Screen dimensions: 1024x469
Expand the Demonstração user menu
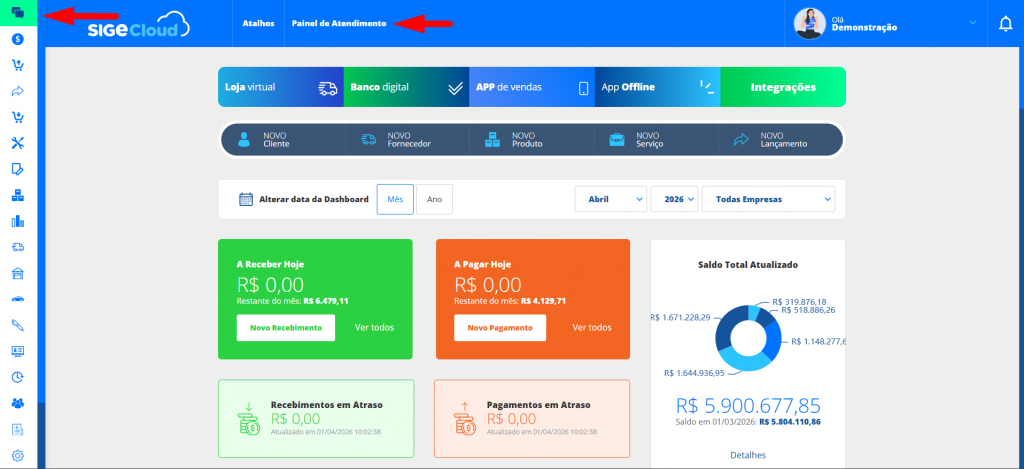pos(886,24)
